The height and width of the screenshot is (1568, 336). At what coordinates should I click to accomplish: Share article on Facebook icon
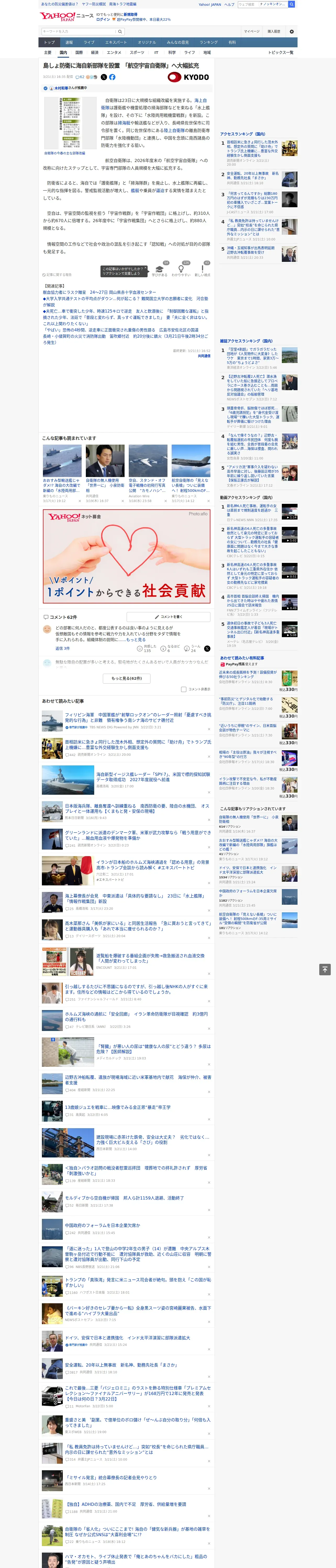coord(112,77)
